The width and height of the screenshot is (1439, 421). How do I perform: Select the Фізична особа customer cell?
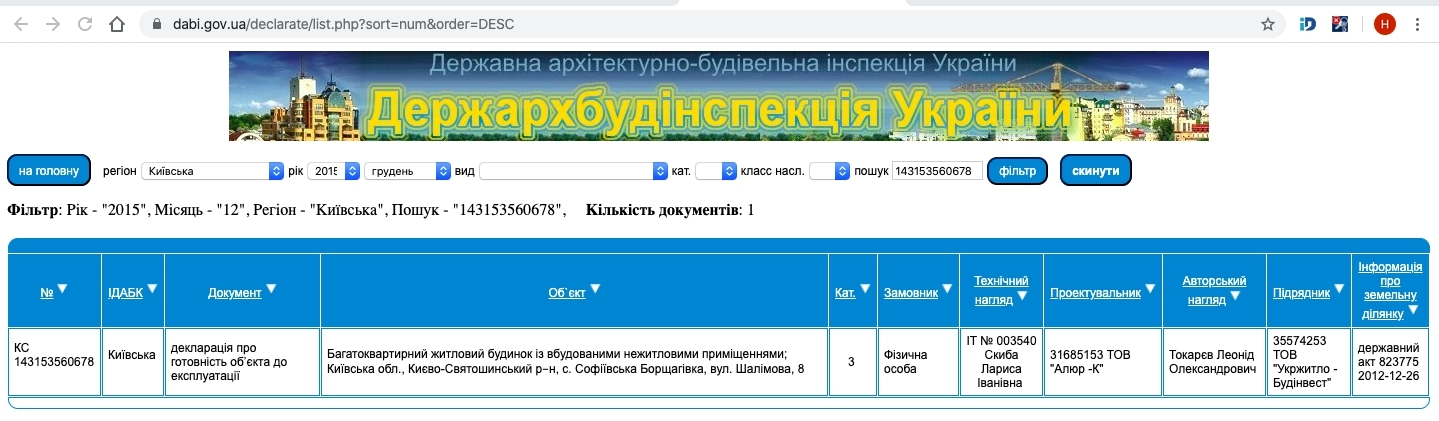coord(918,362)
